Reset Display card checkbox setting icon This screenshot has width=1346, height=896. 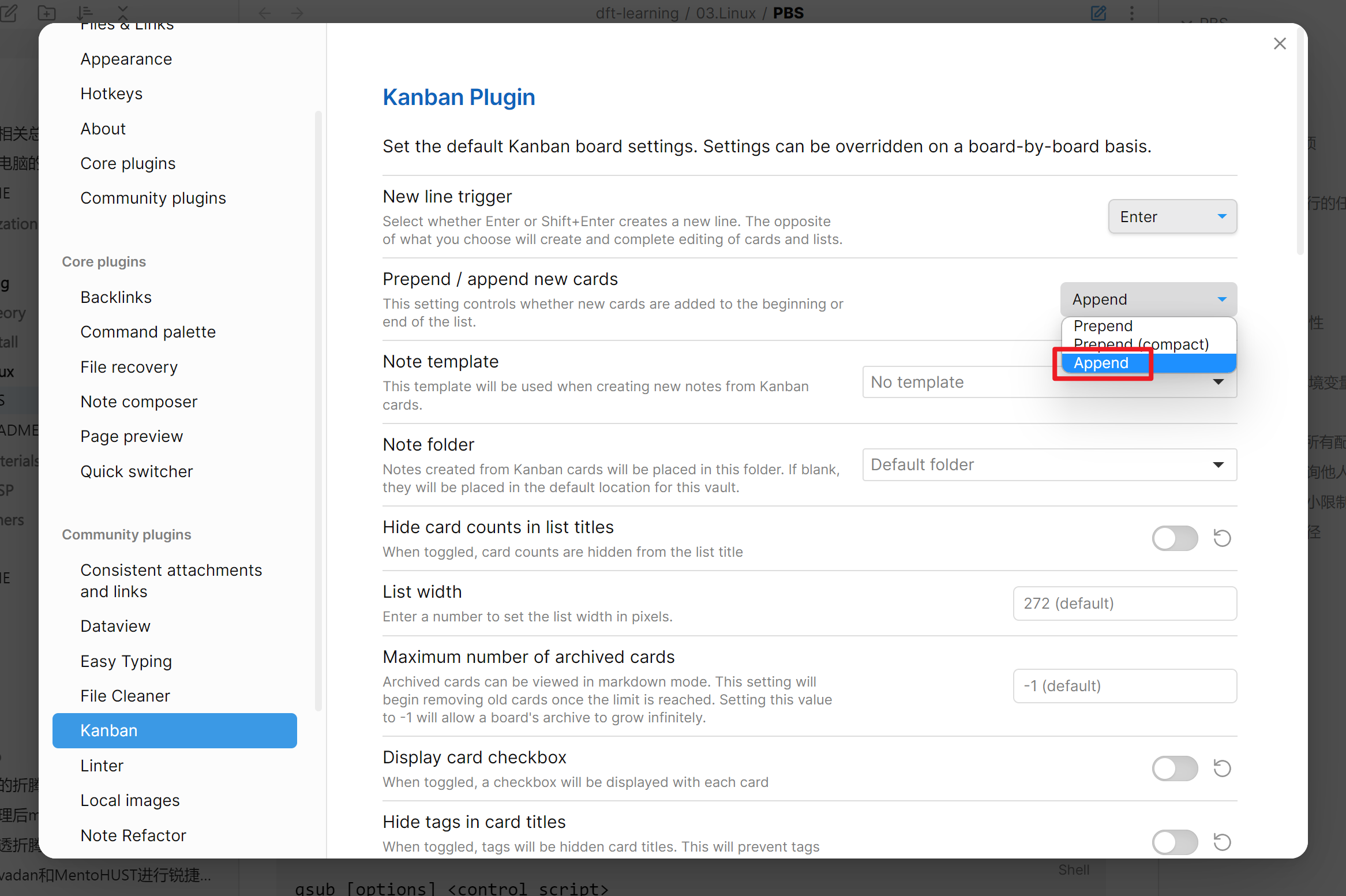point(1222,768)
